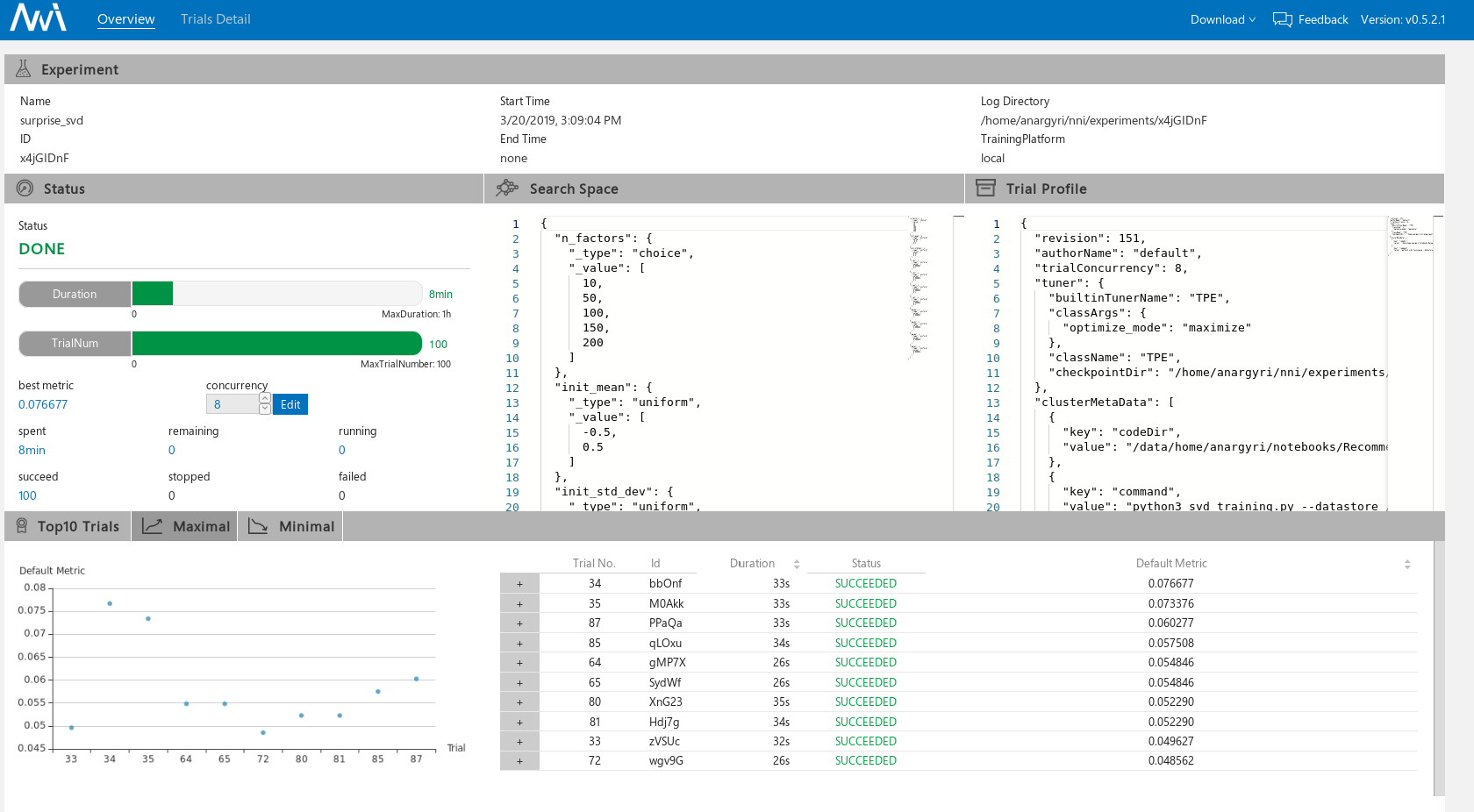Image resolution: width=1474 pixels, height=812 pixels.
Task: Click the Feedback chat icon
Action: pos(1282,19)
